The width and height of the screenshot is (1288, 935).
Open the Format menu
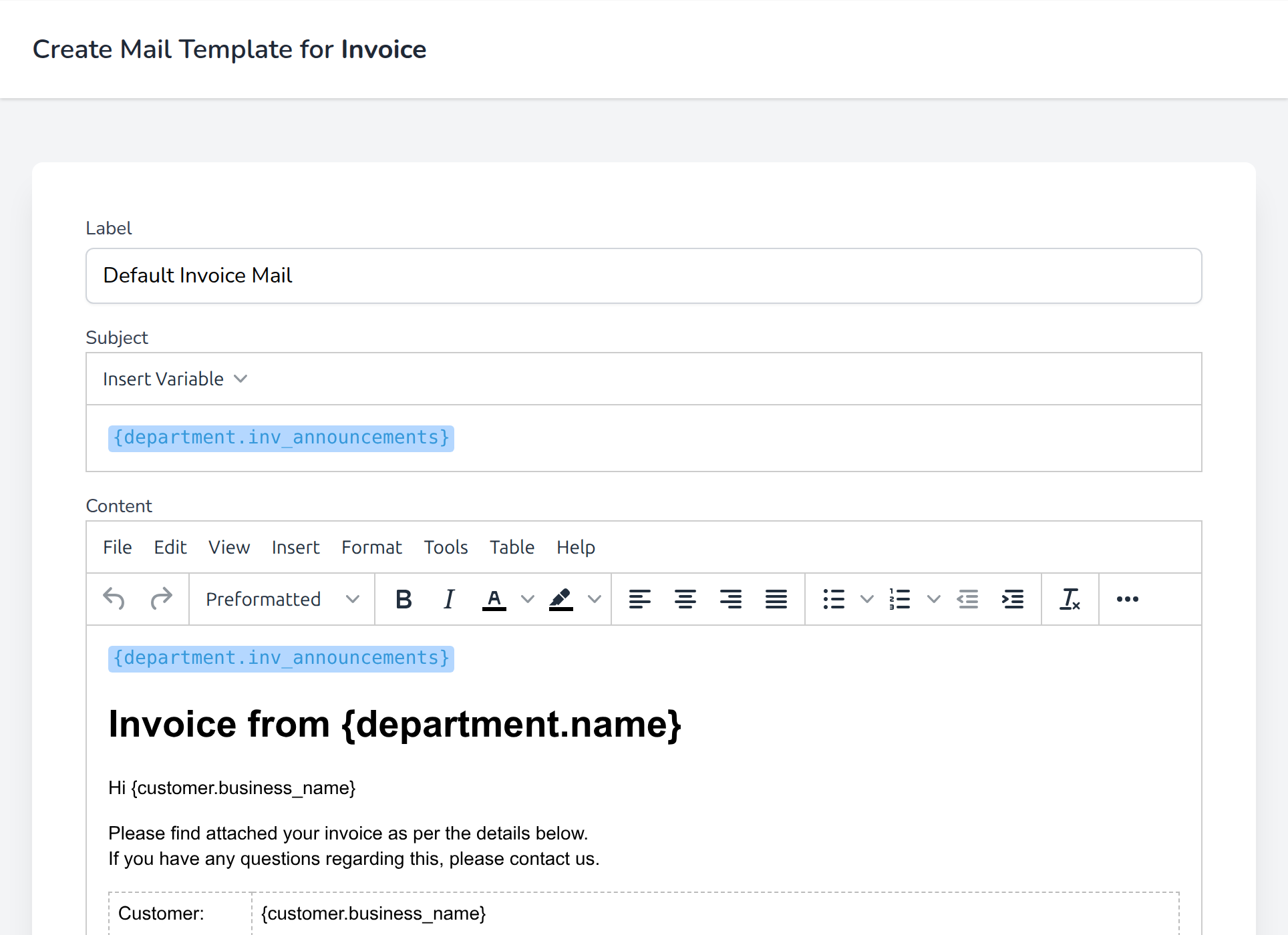coord(371,547)
